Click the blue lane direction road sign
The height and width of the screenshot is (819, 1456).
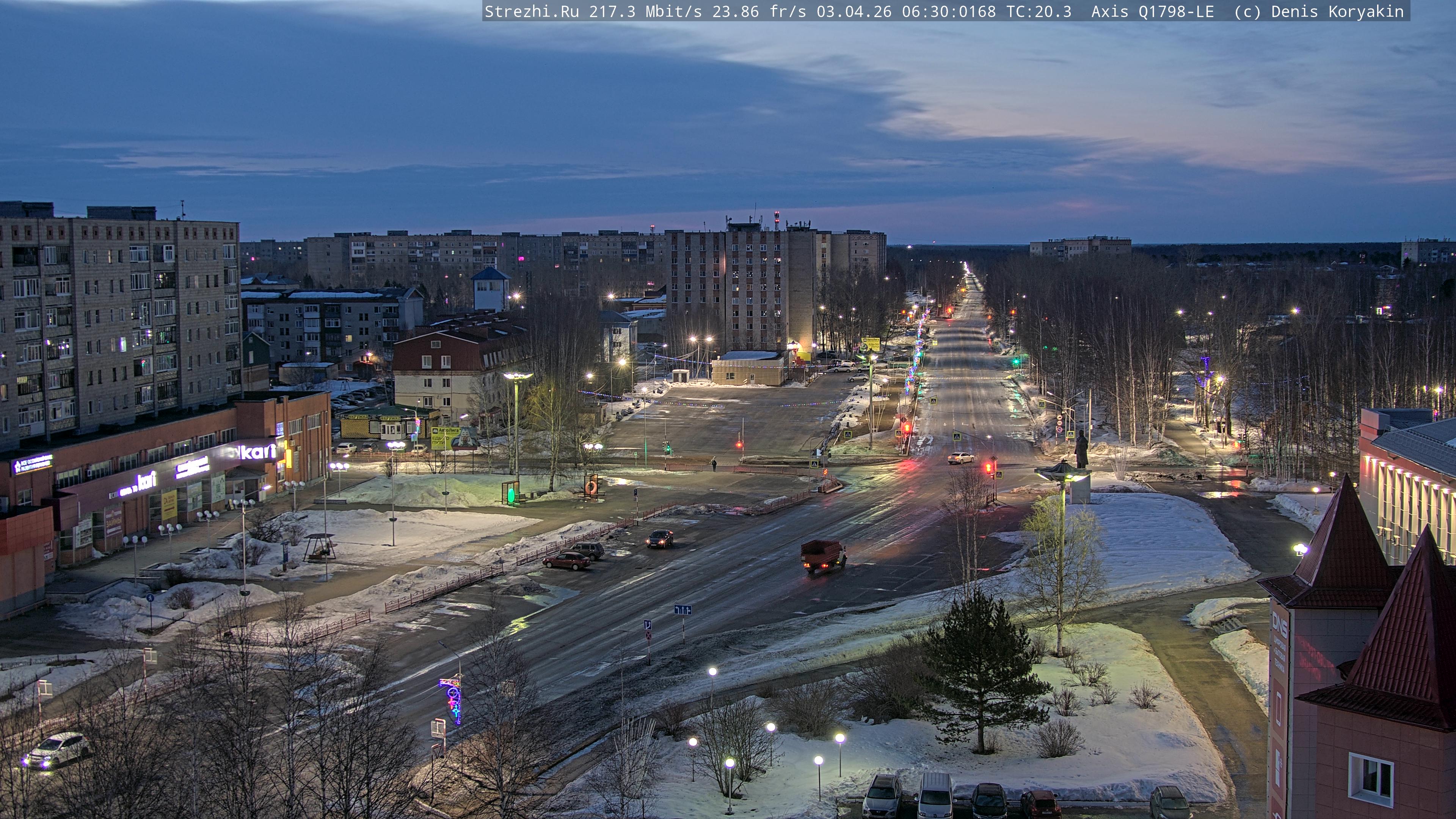click(682, 610)
